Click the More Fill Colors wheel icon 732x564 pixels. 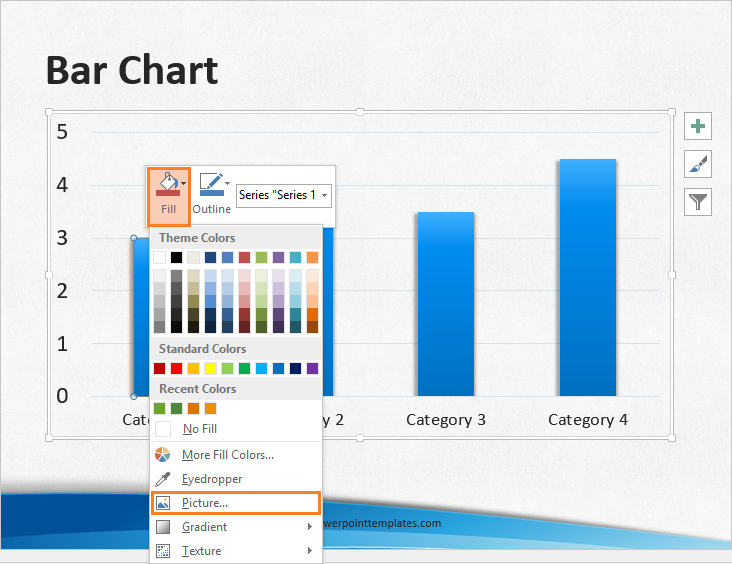162,455
